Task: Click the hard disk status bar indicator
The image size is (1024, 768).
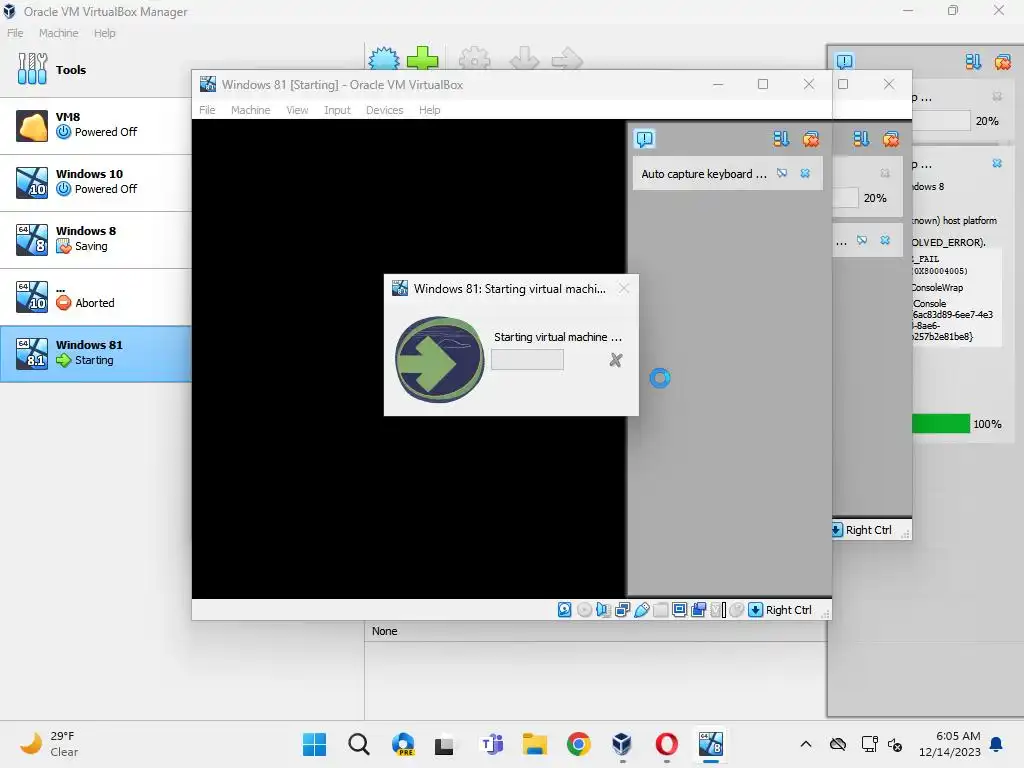Action: pyautogui.click(x=565, y=609)
